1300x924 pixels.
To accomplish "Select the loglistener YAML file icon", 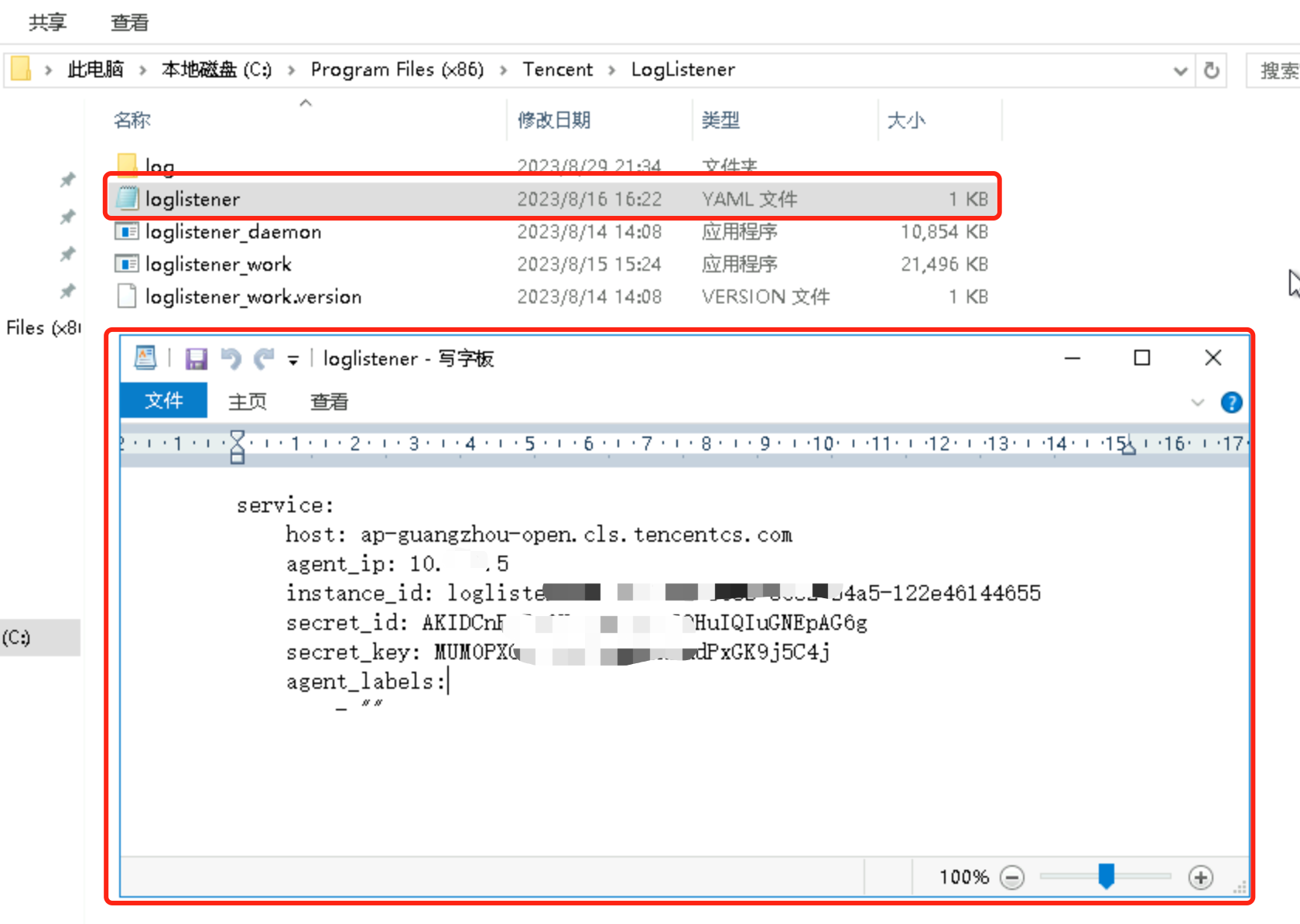I will click(x=127, y=198).
